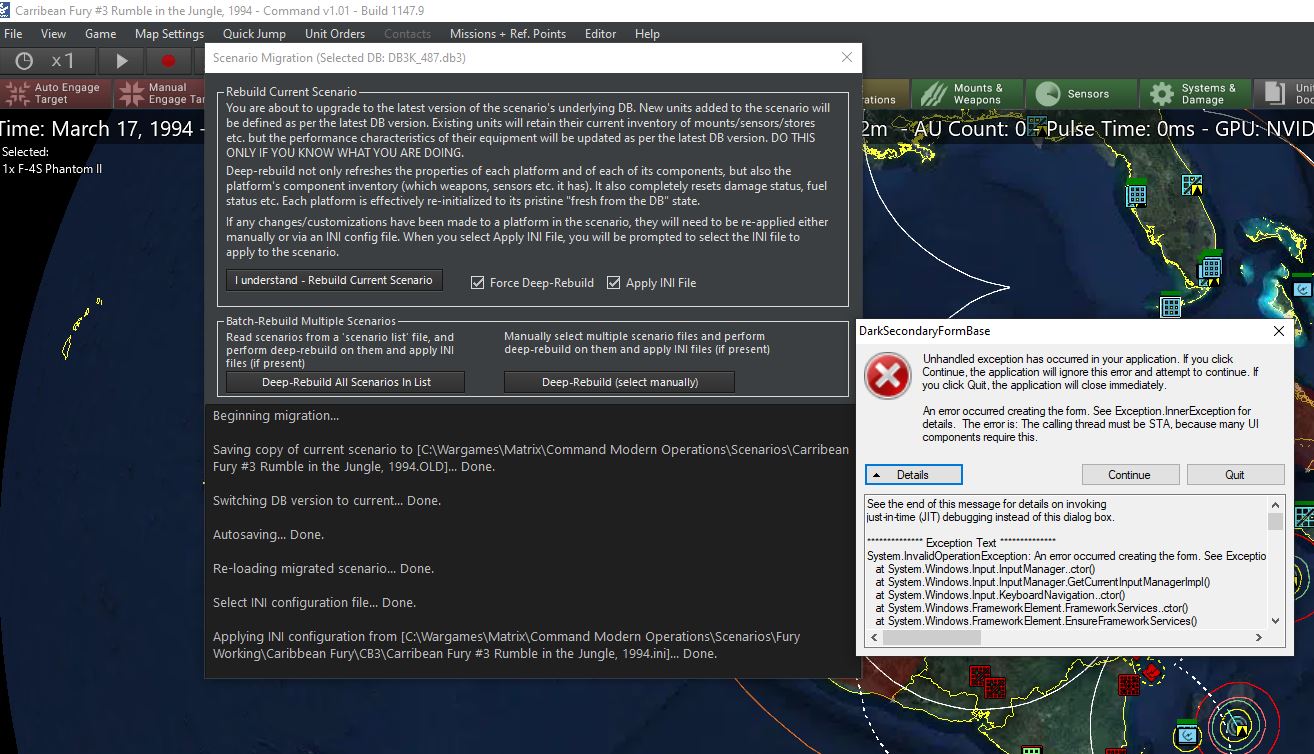The width and height of the screenshot is (1314, 754).
Task: Open the Missions + Ref. Points menu
Action: pos(508,33)
